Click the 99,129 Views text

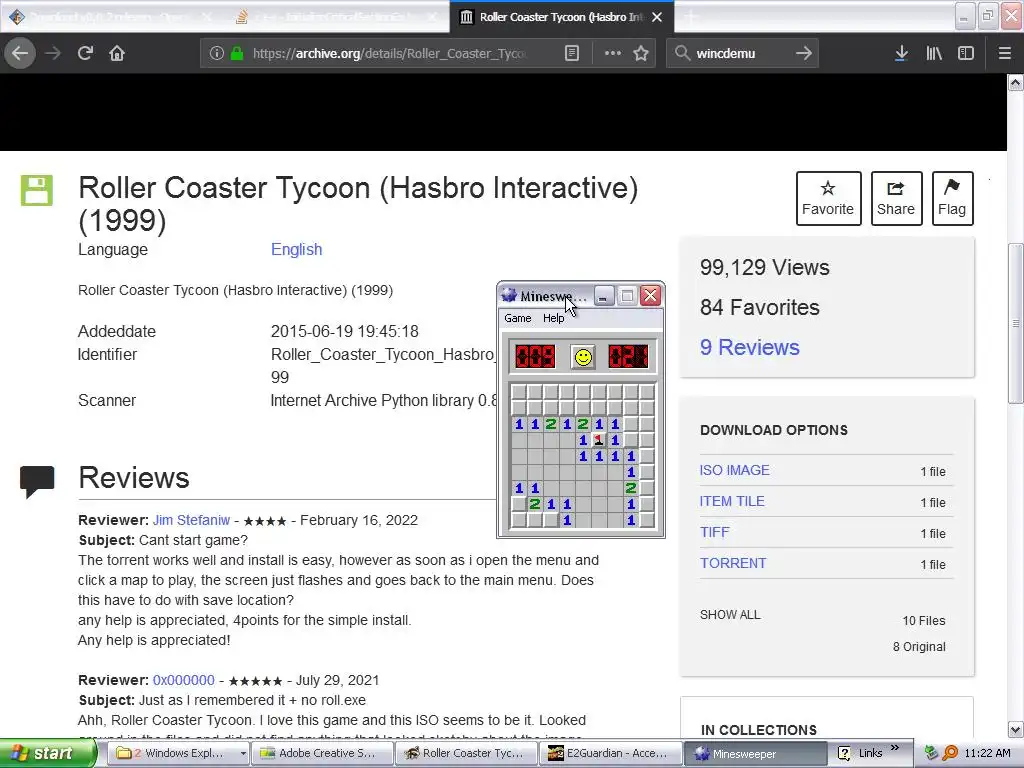tap(765, 267)
